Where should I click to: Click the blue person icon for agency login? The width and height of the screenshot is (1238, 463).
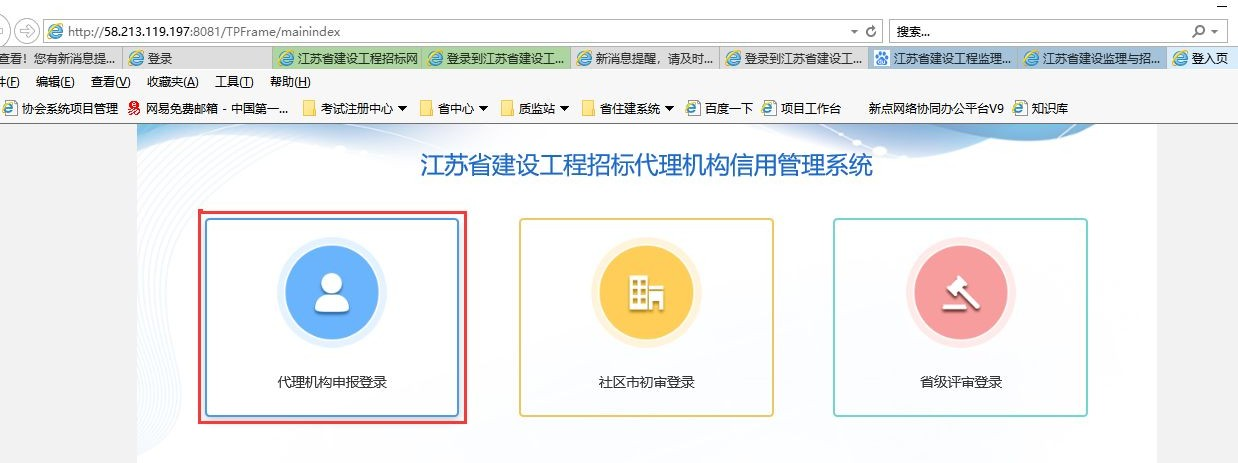332,293
